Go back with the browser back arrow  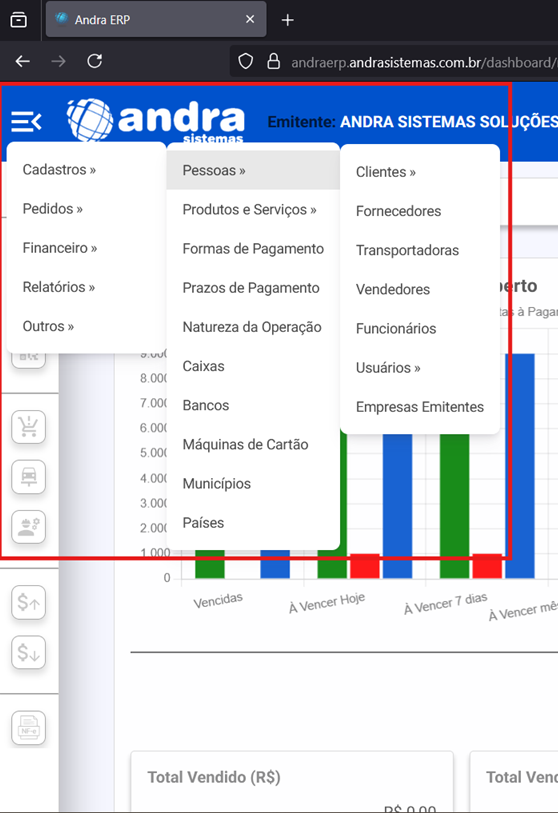pyautogui.click(x=22, y=62)
